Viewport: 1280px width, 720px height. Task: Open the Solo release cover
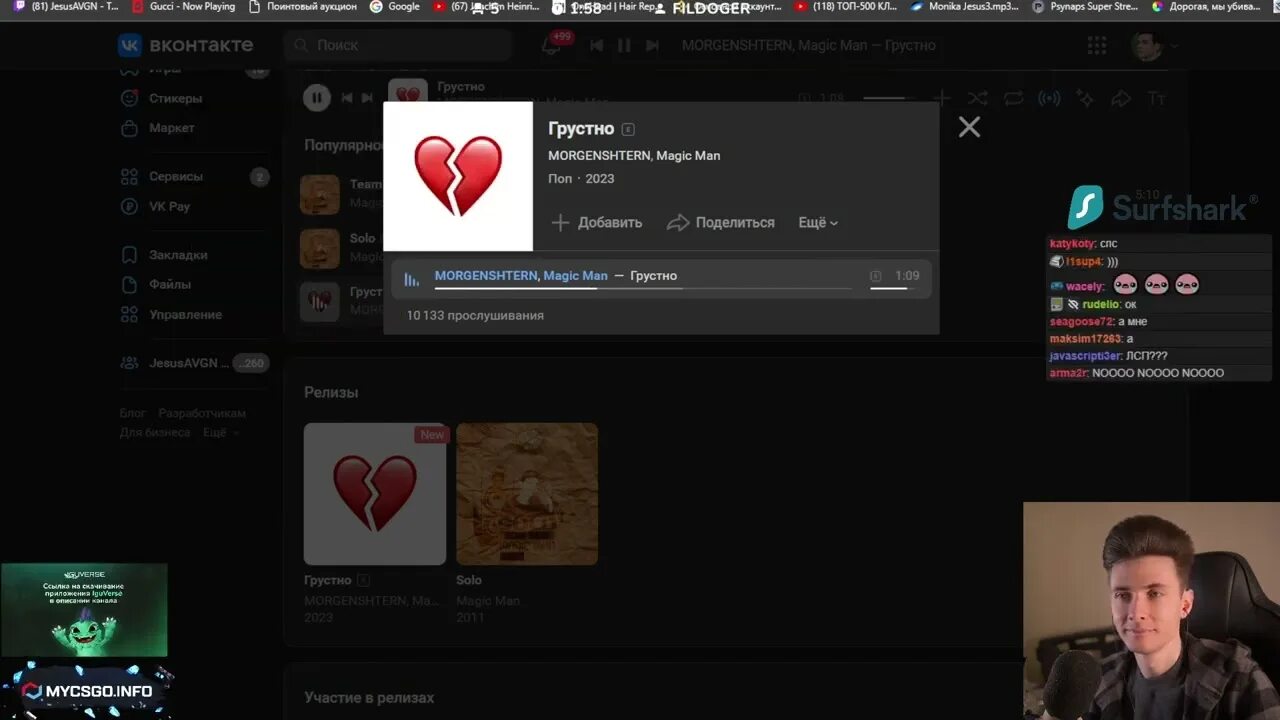point(527,494)
